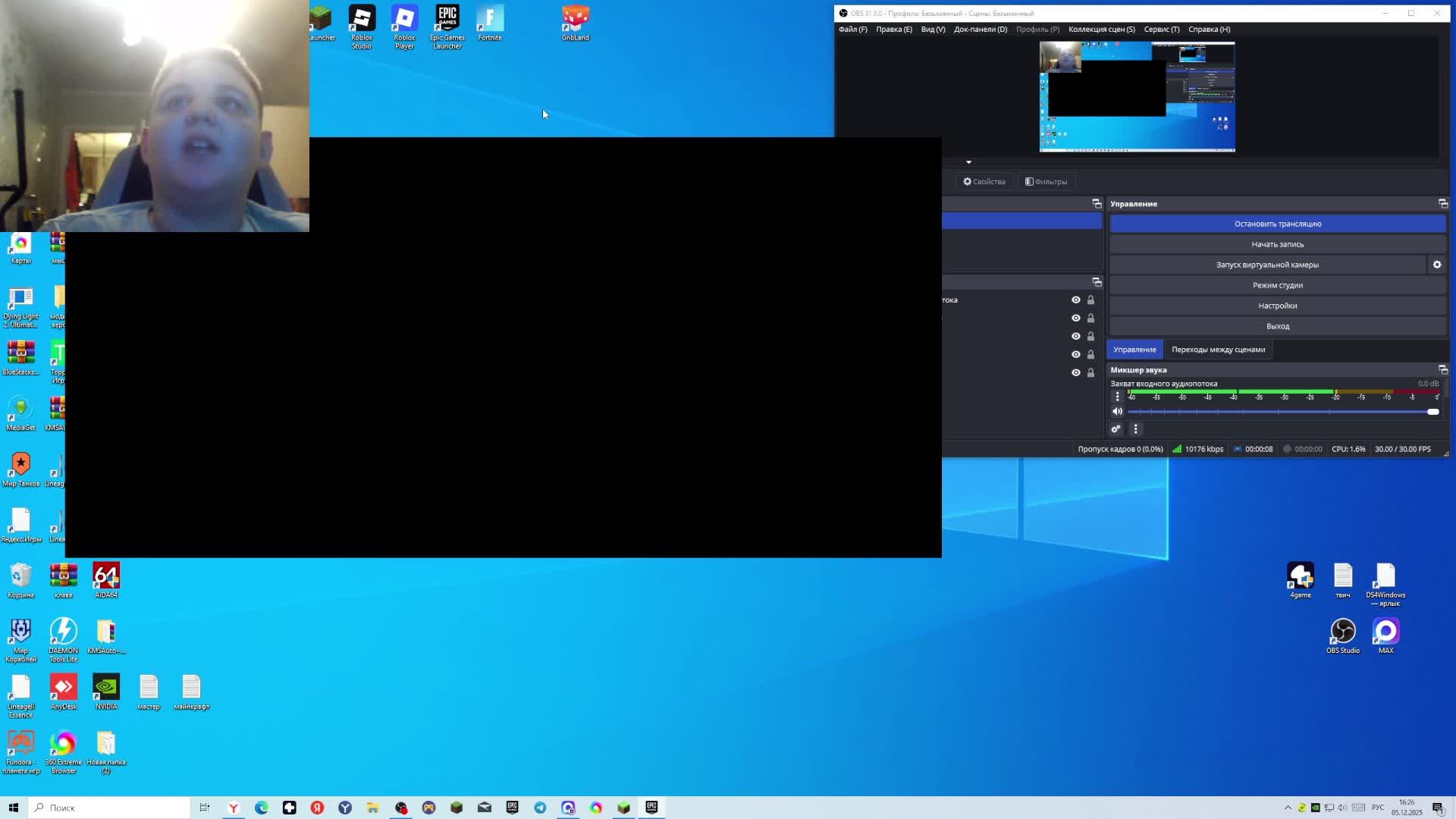The width and height of the screenshot is (1456, 819).
Task: Lock the first source in list
Action: (x=1090, y=300)
